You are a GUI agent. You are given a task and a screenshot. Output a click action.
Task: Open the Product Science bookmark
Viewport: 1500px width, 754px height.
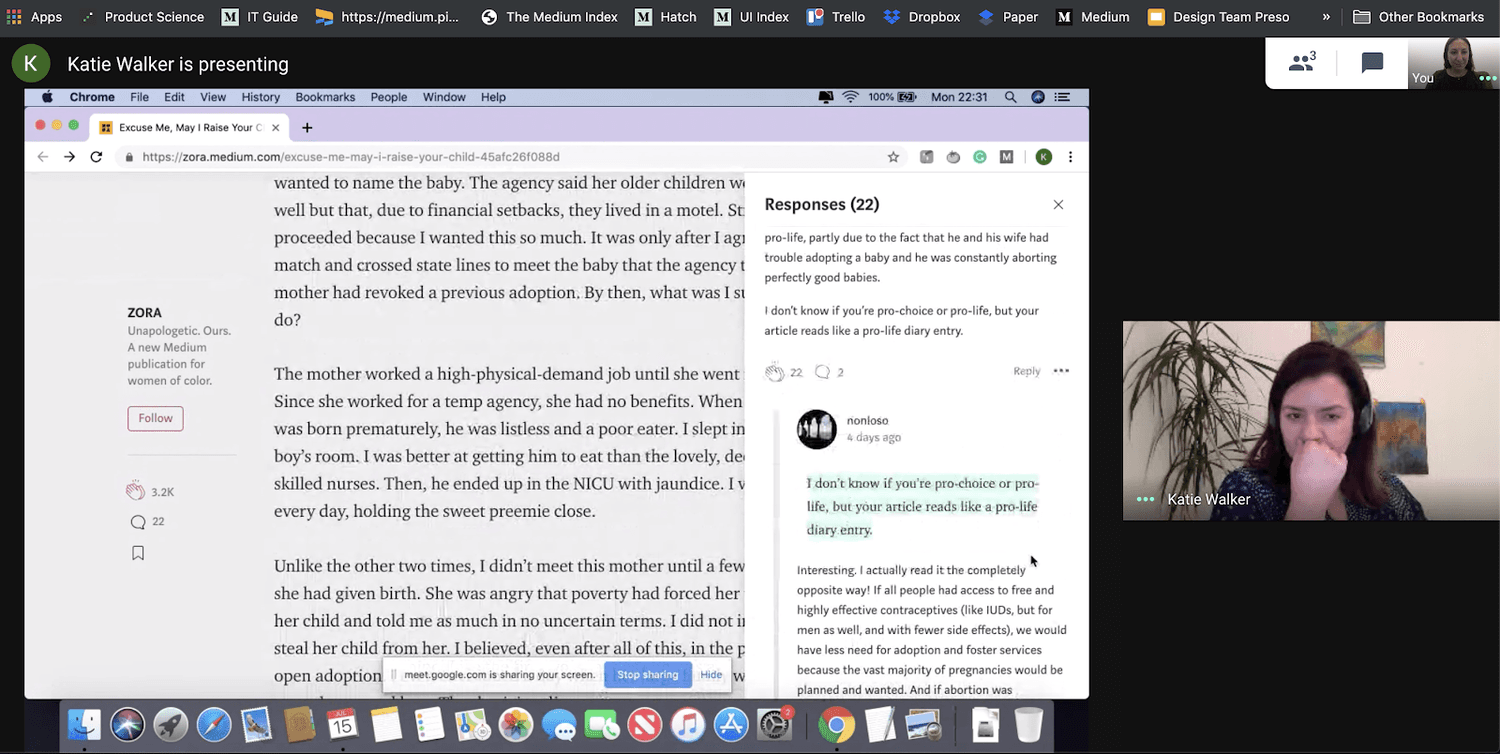point(143,17)
